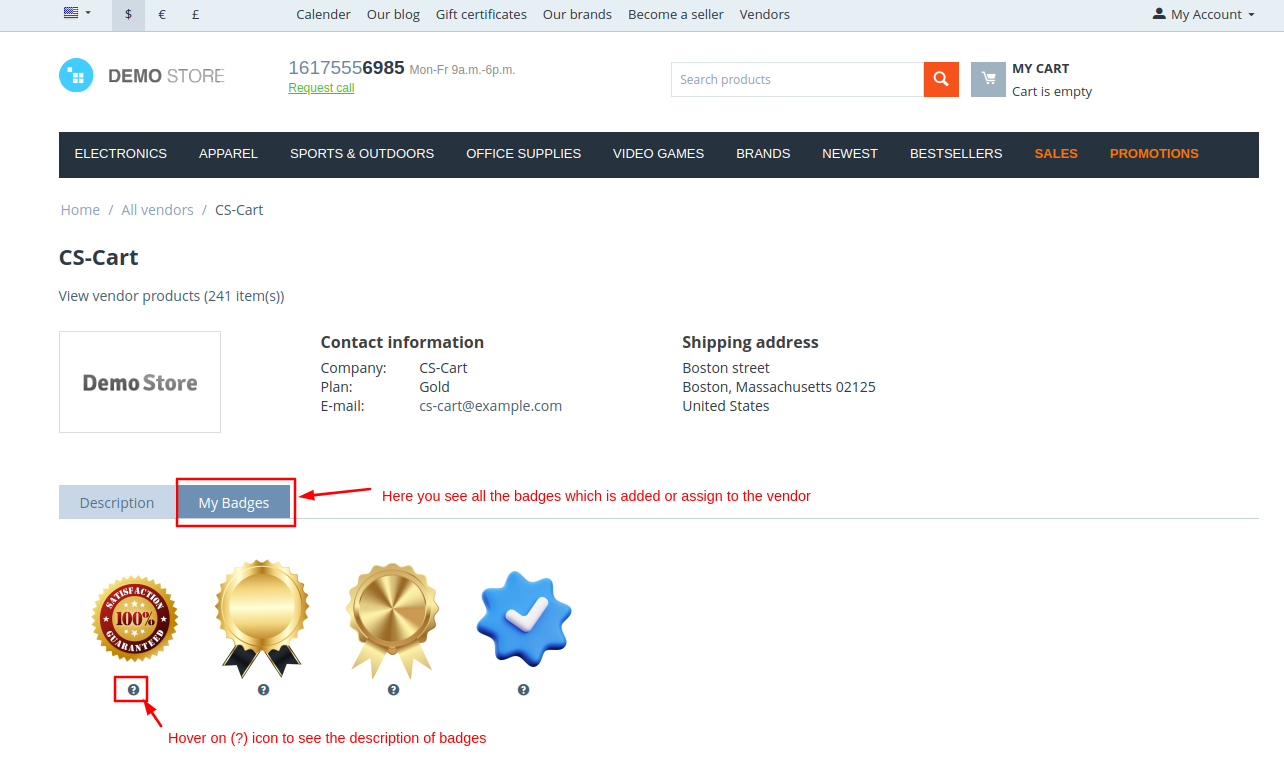Viewport: 1284px width, 781px height.
Task: Open View vendor products link
Action: 172,296
